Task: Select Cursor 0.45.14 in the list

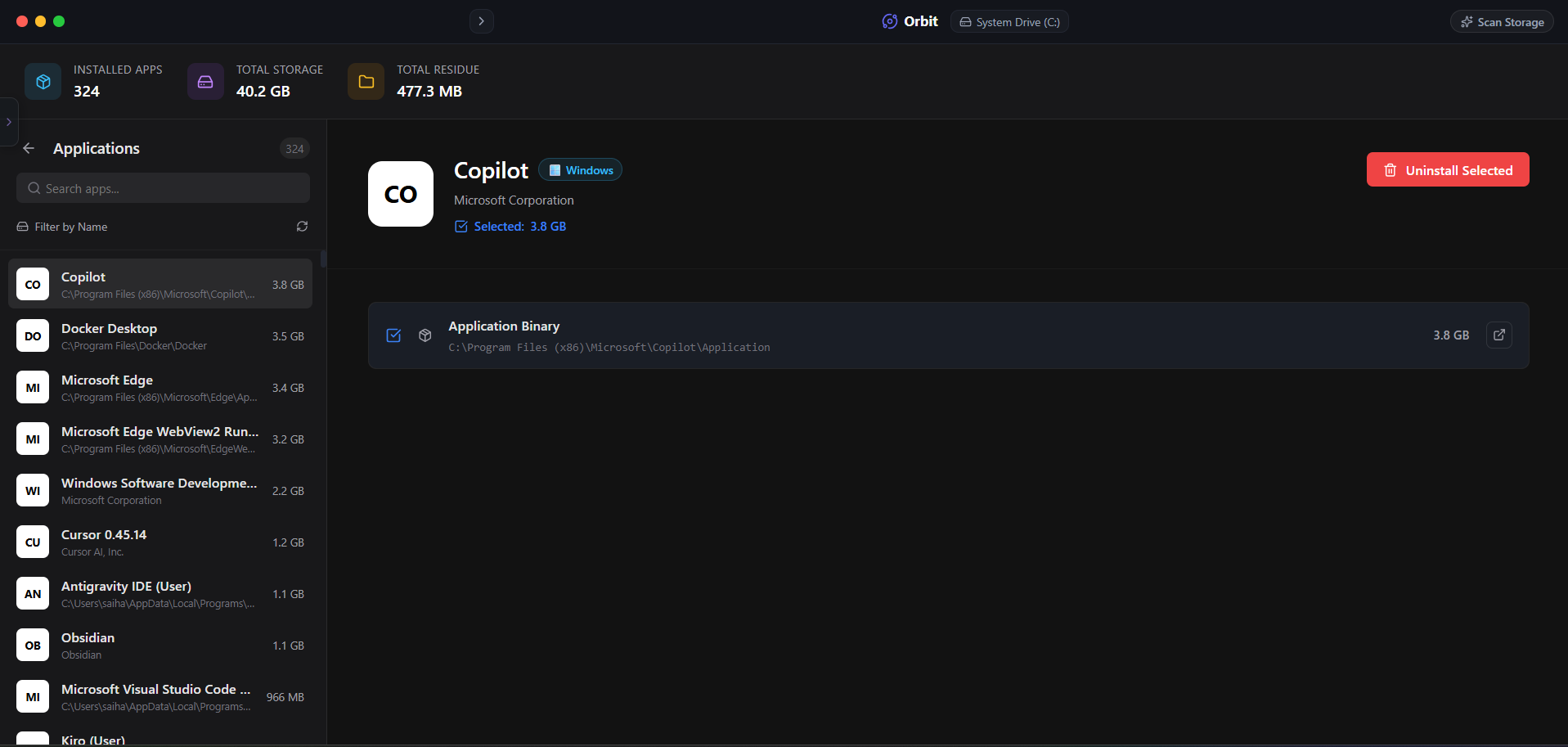Action: [x=160, y=542]
